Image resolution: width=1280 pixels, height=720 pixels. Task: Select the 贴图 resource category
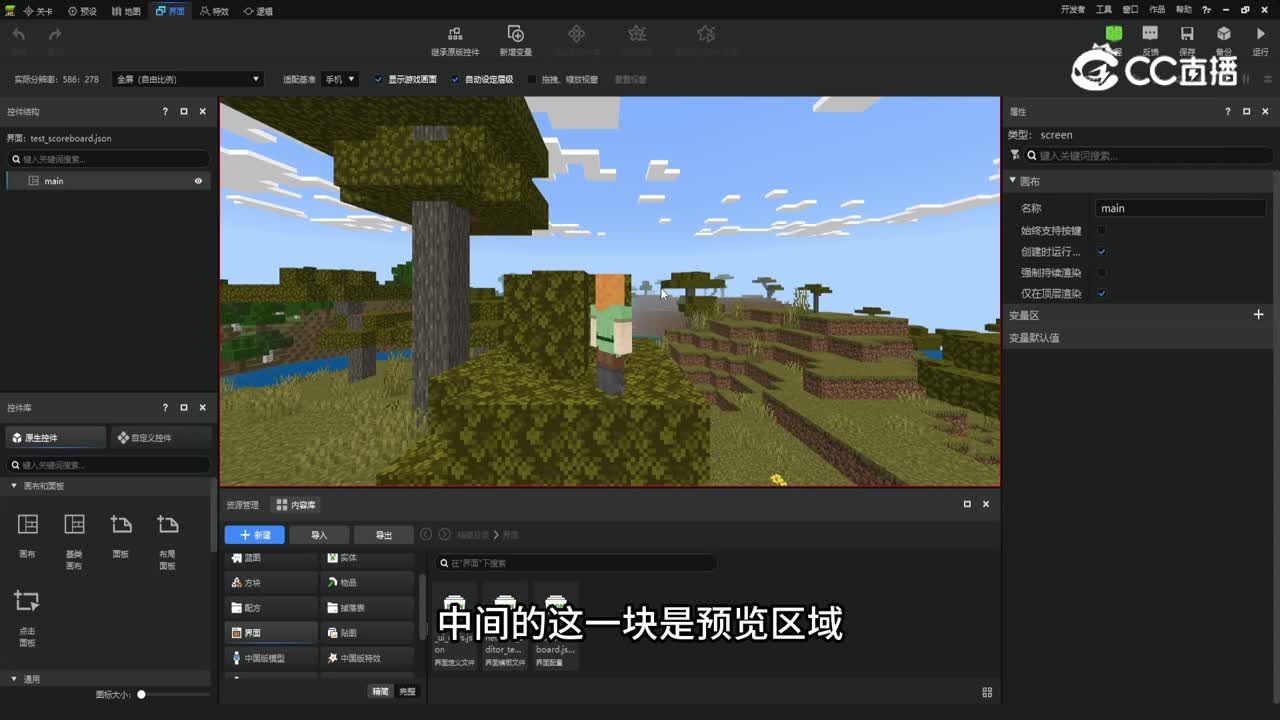point(367,633)
